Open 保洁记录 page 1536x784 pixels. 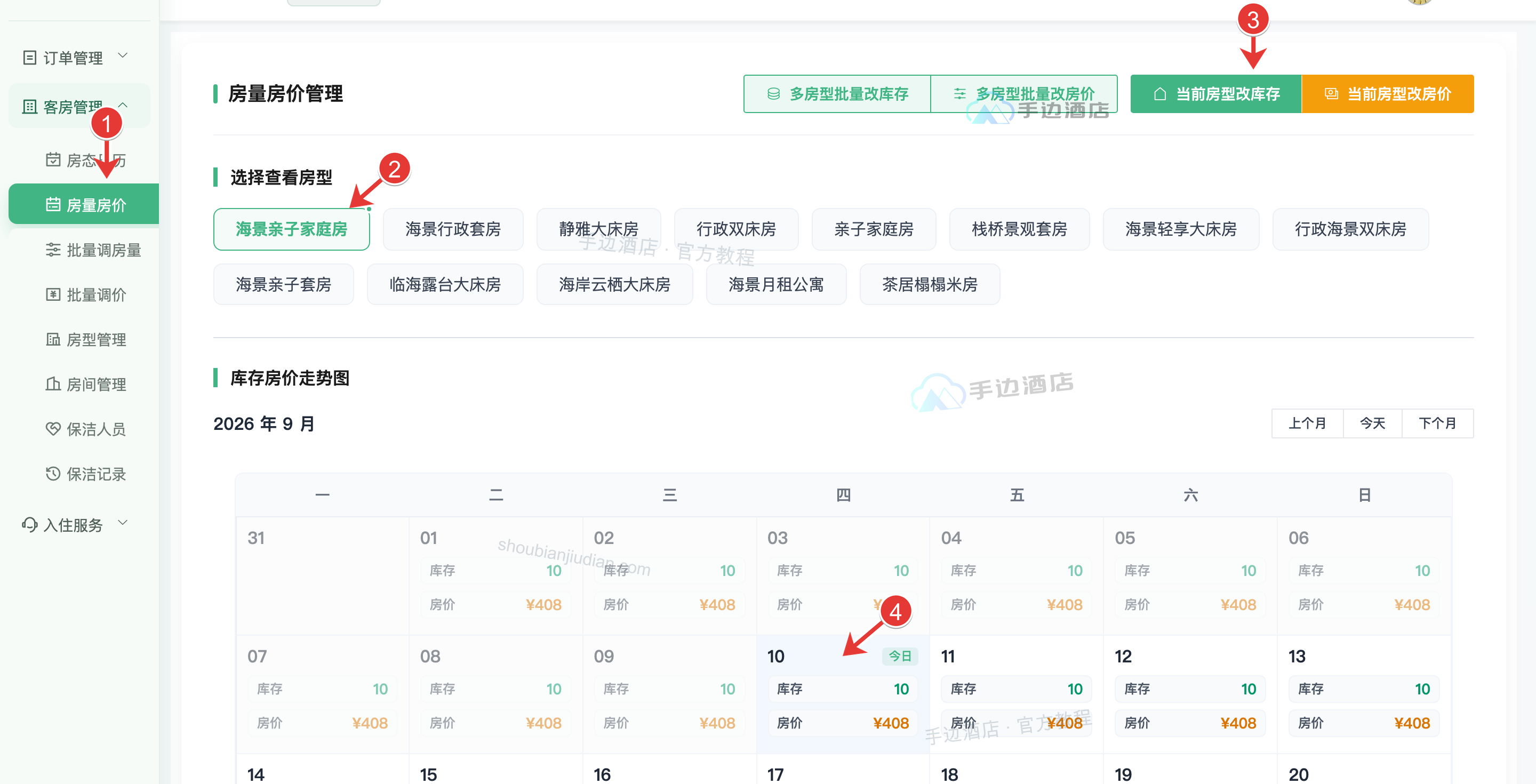pyautogui.click(x=84, y=474)
